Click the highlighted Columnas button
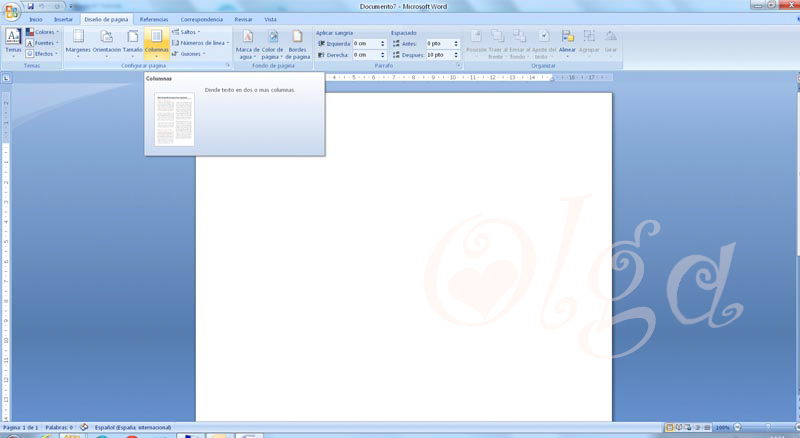Image resolution: width=800 pixels, height=438 pixels. (157, 42)
